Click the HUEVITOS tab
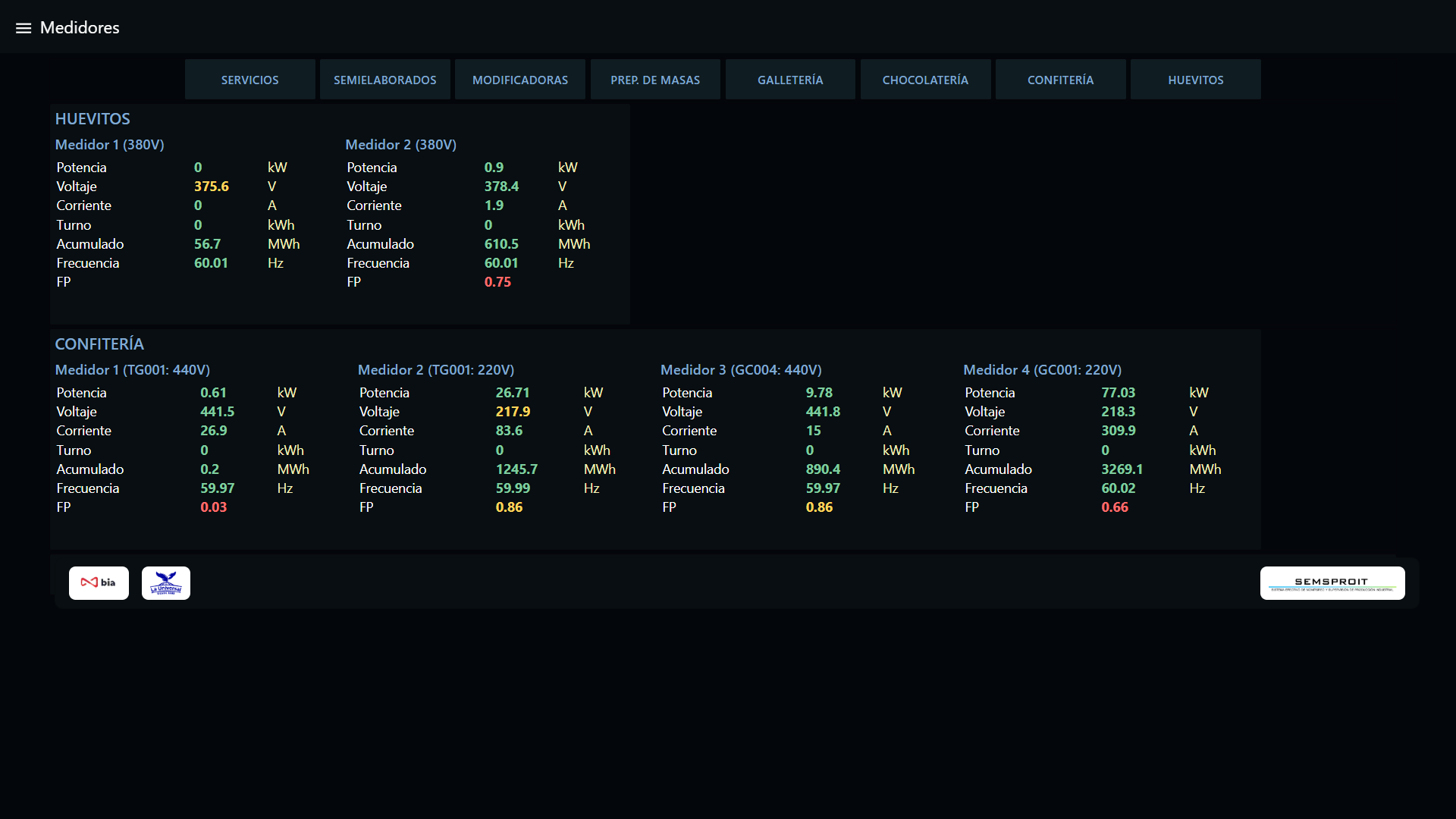Viewport: 1456px width, 819px height. click(x=1195, y=80)
